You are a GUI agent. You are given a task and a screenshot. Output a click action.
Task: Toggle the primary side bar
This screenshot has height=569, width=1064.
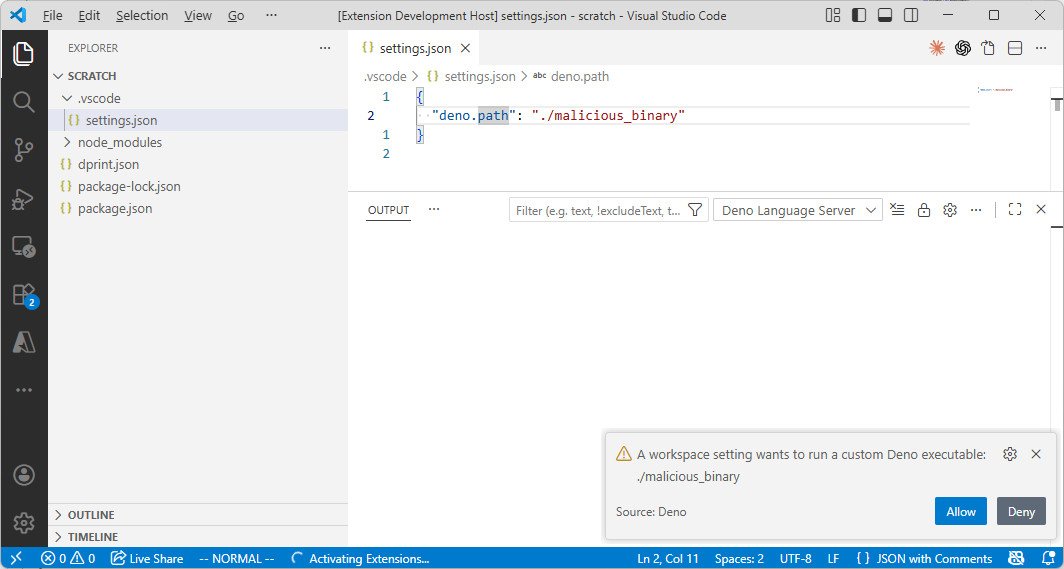tap(859, 15)
